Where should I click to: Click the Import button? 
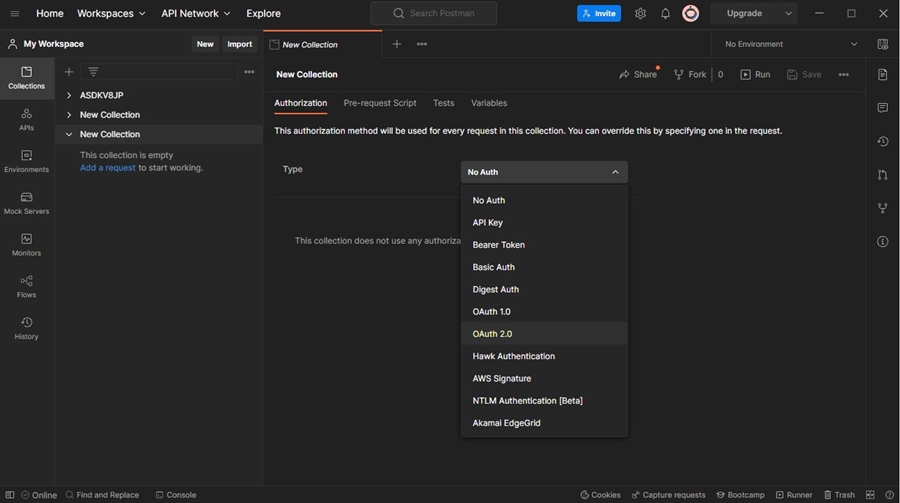pyautogui.click(x=239, y=44)
